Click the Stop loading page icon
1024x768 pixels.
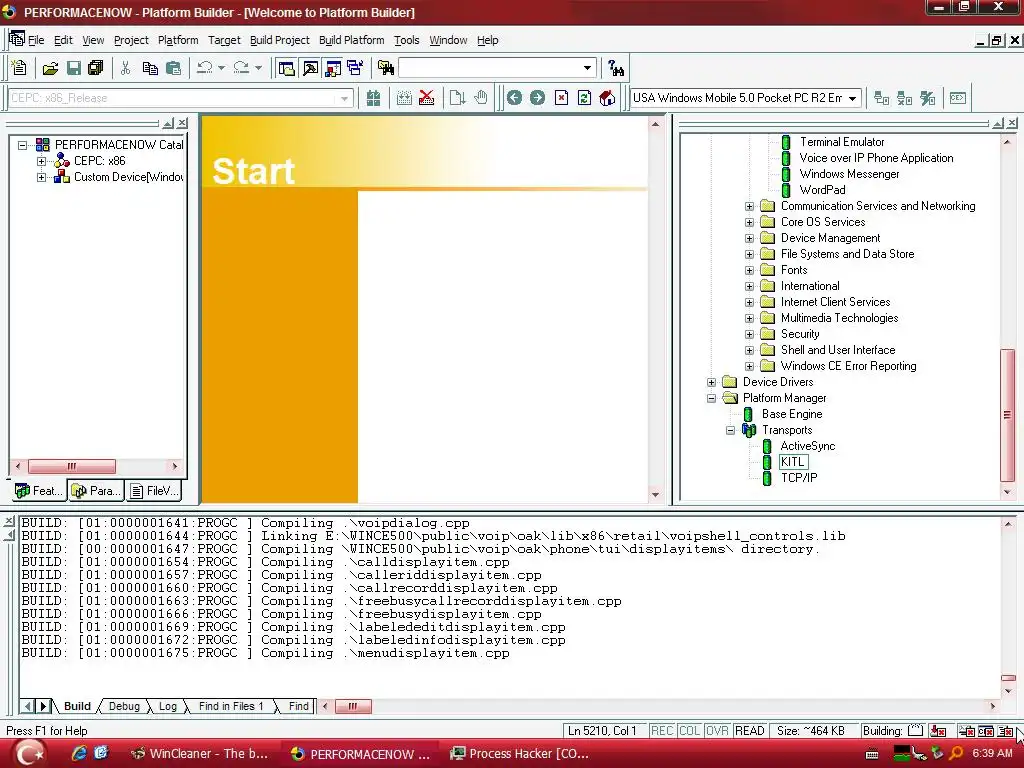click(561, 98)
